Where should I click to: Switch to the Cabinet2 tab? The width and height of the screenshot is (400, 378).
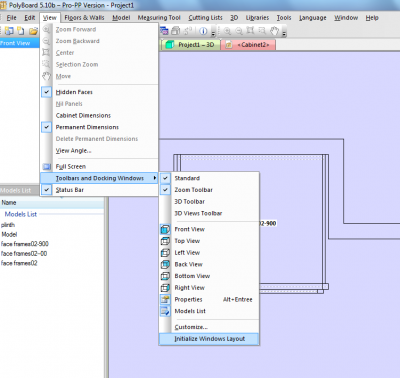click(x=248, y=45)
